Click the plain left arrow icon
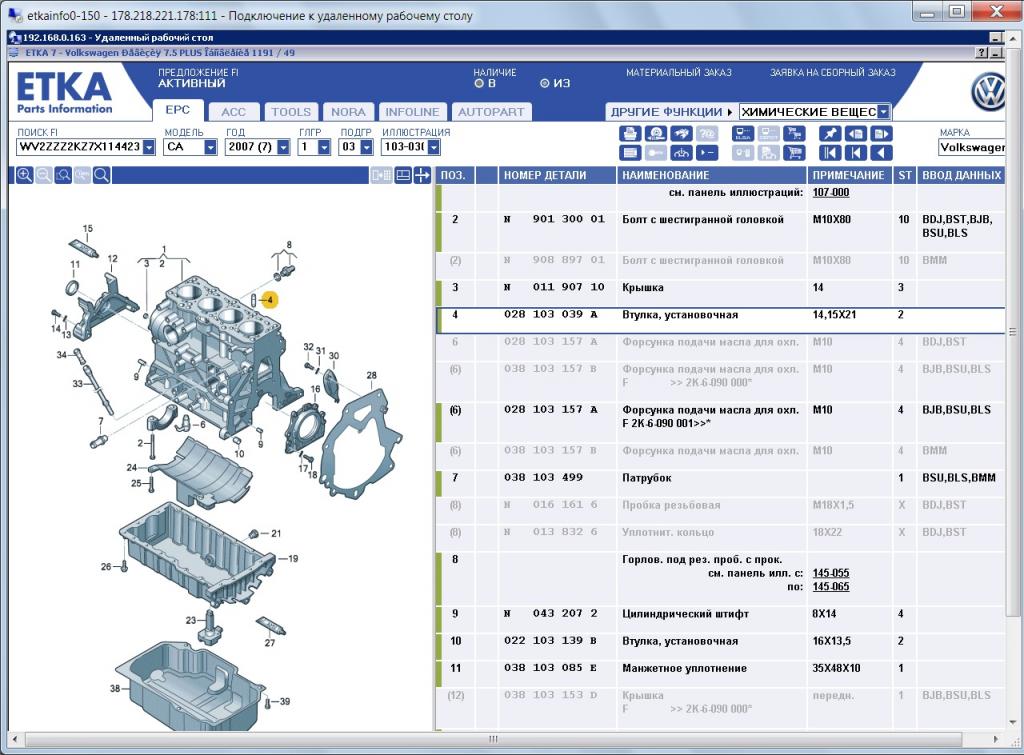This screenshot has height=755, width=1024. point(882,153)
